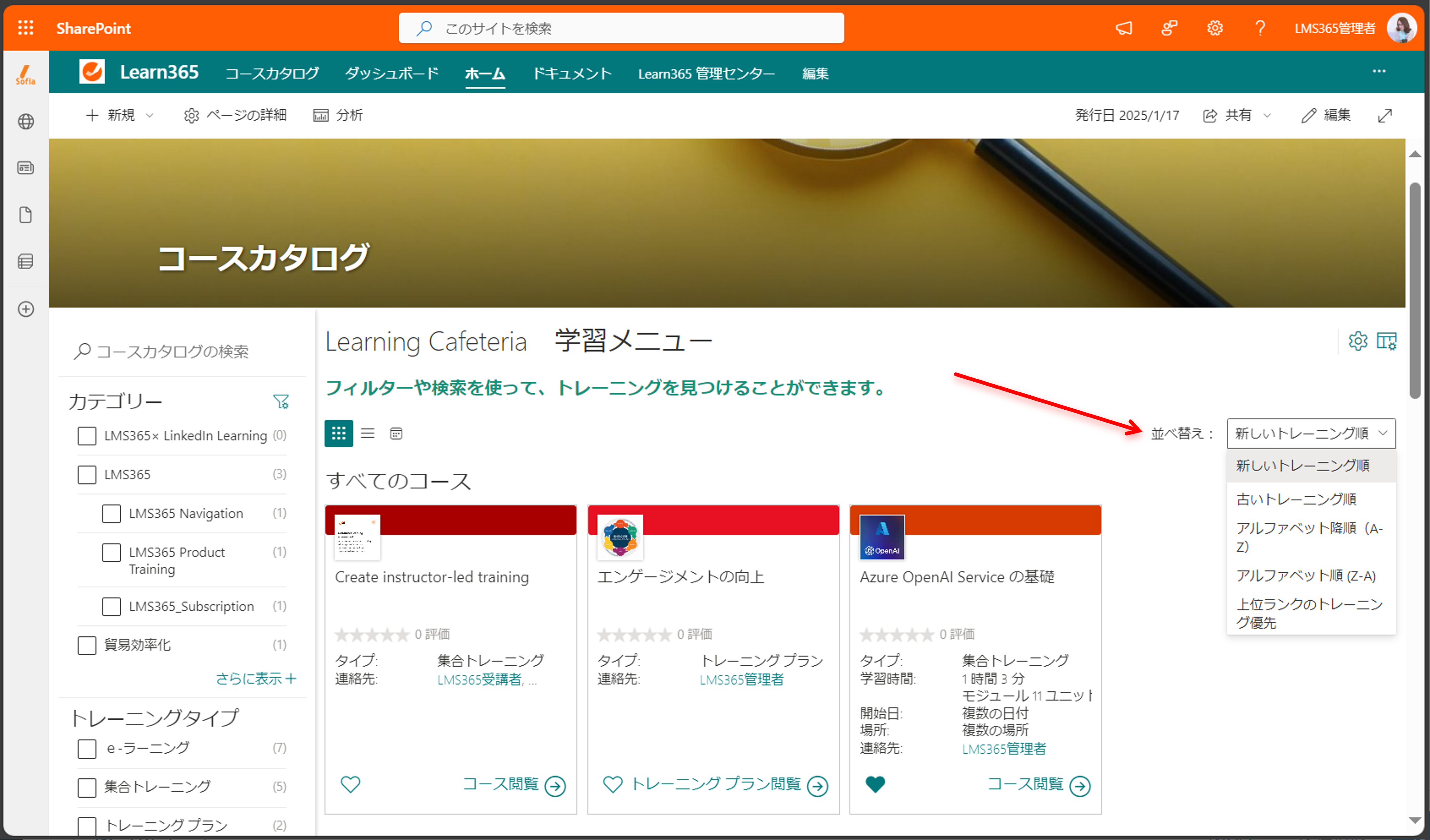This screenshot has height=840, width=1430.
Task: Open ドキュメント navigation tab
Action: coord(572,73)
